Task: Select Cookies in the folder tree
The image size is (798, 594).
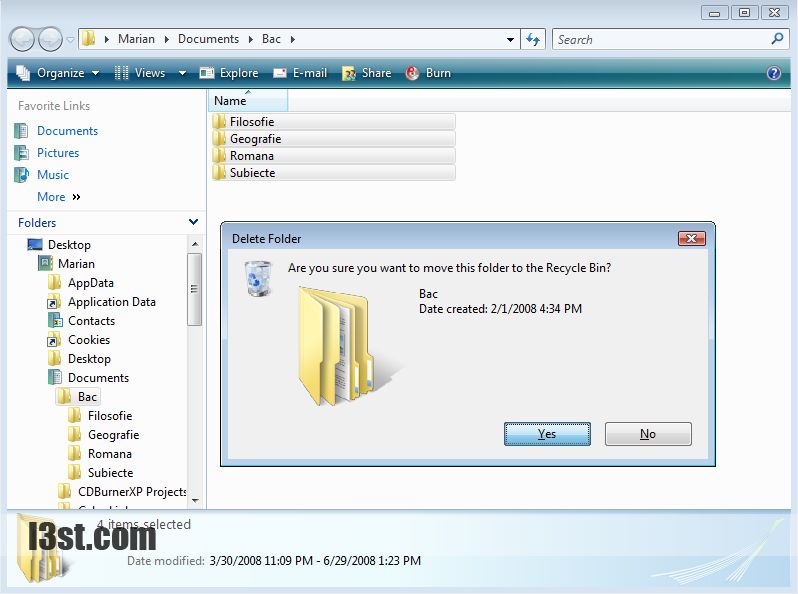Action: (89, 340)
